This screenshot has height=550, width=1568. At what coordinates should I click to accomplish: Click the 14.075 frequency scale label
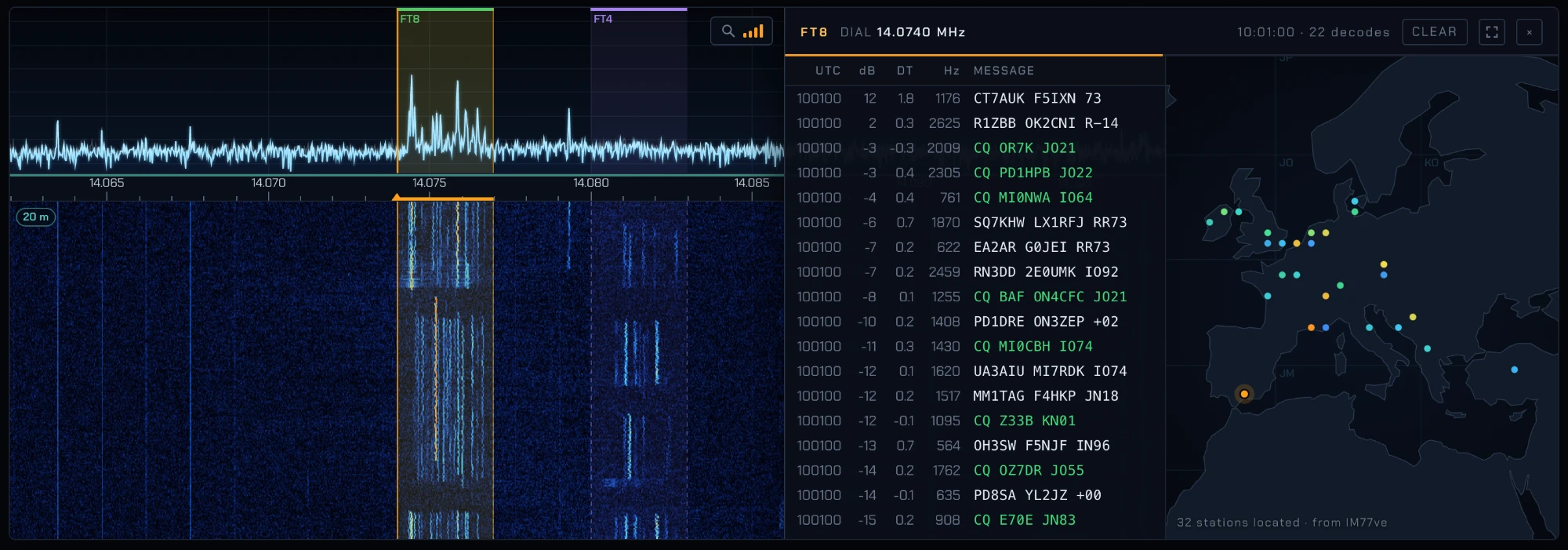[429, 183]
